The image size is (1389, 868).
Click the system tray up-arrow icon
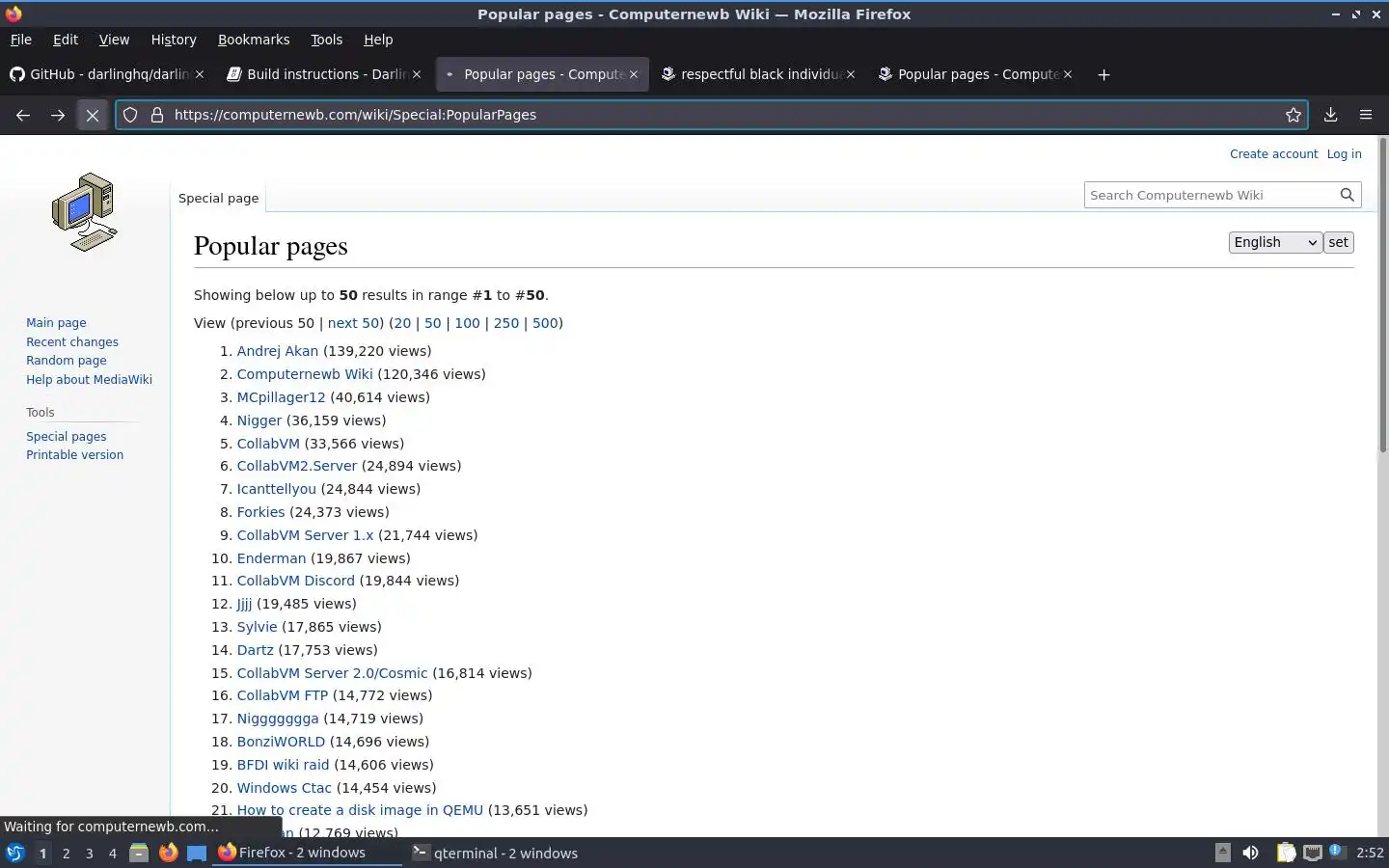[x=1222, y=852]
